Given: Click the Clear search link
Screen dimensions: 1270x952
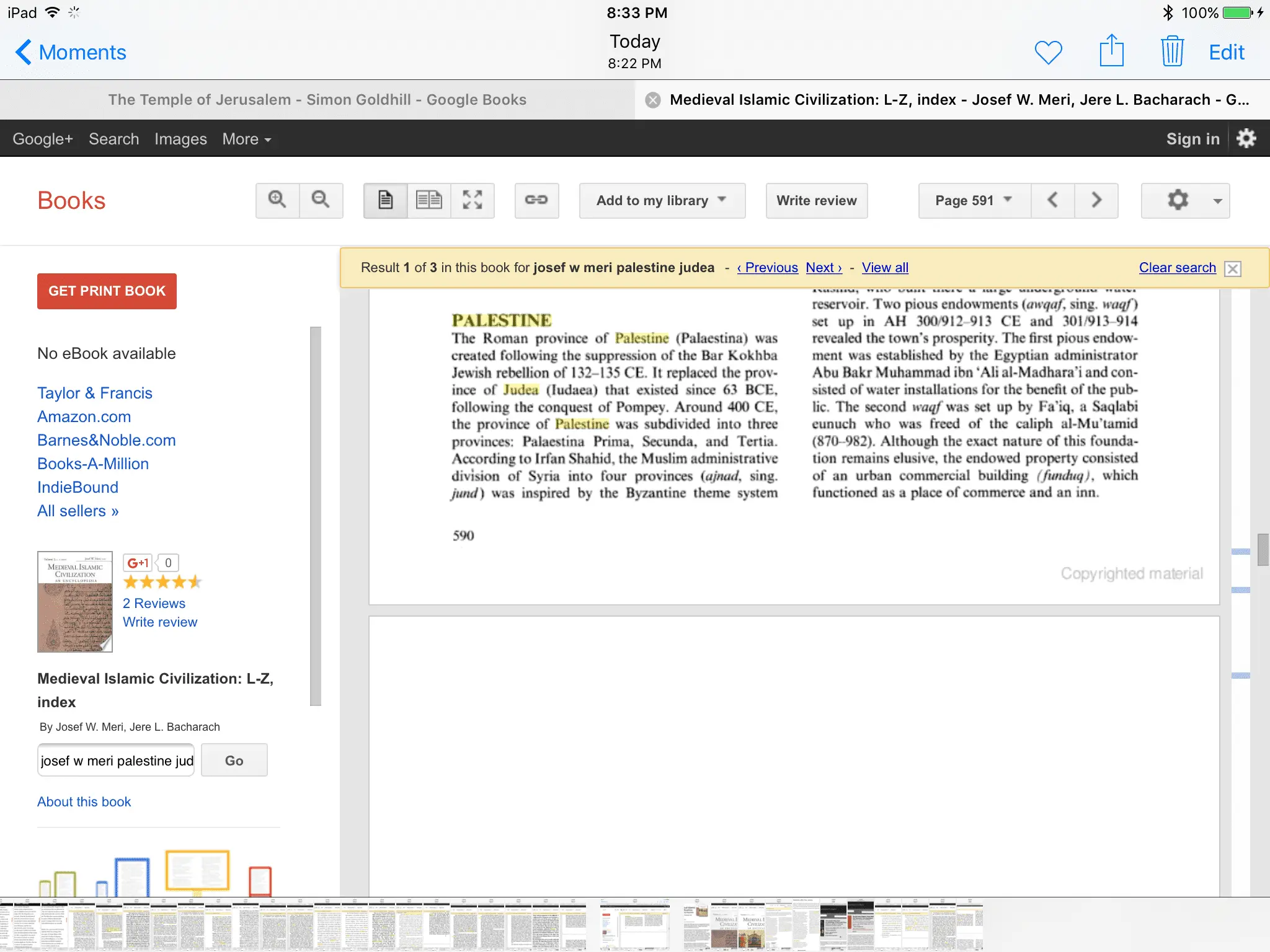Looking at the screenshot, I should [x=1177, y=268].
